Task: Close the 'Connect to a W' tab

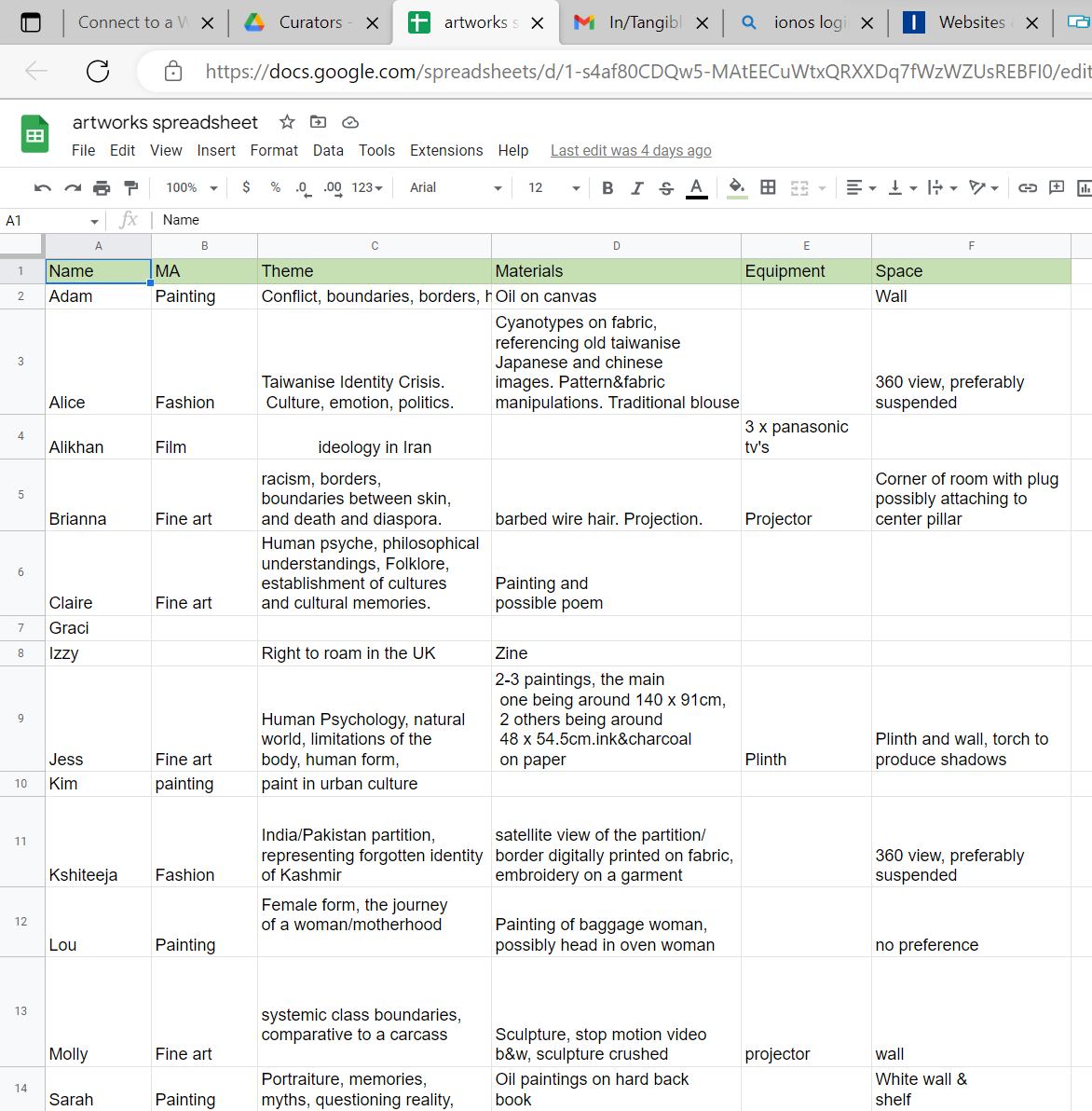Action: click(208, 23)
